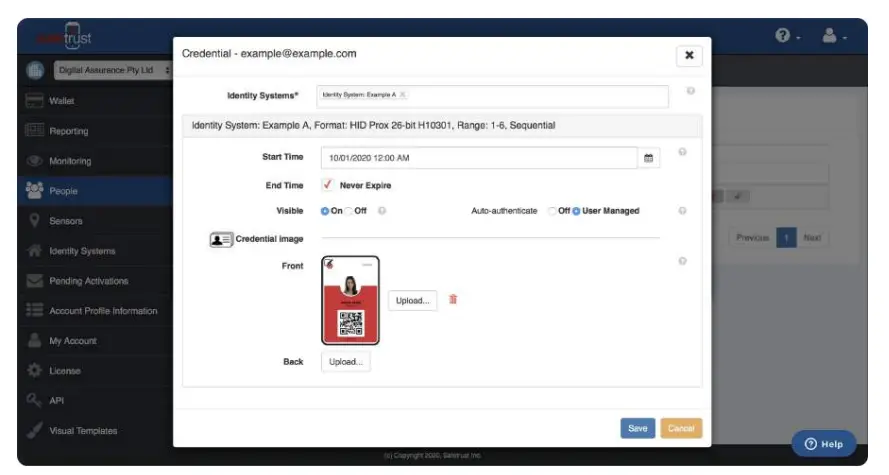Go to Monitoring section

point(95,161)
